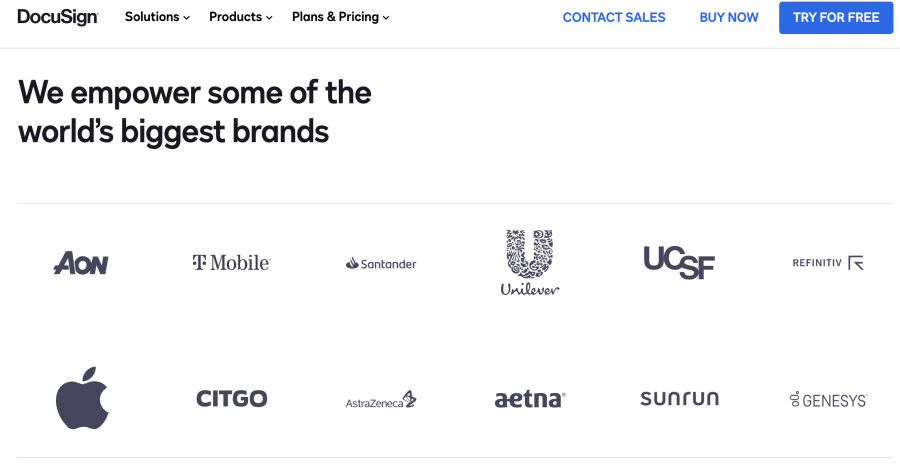Click the Genesys brand logo
The height and width of the screenshot is (474, 900).
[x=828, y=399]
